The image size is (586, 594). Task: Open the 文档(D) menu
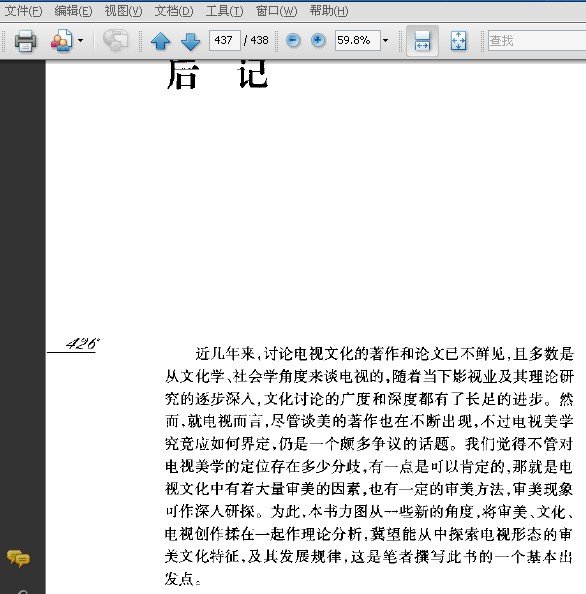pos(174,11)
